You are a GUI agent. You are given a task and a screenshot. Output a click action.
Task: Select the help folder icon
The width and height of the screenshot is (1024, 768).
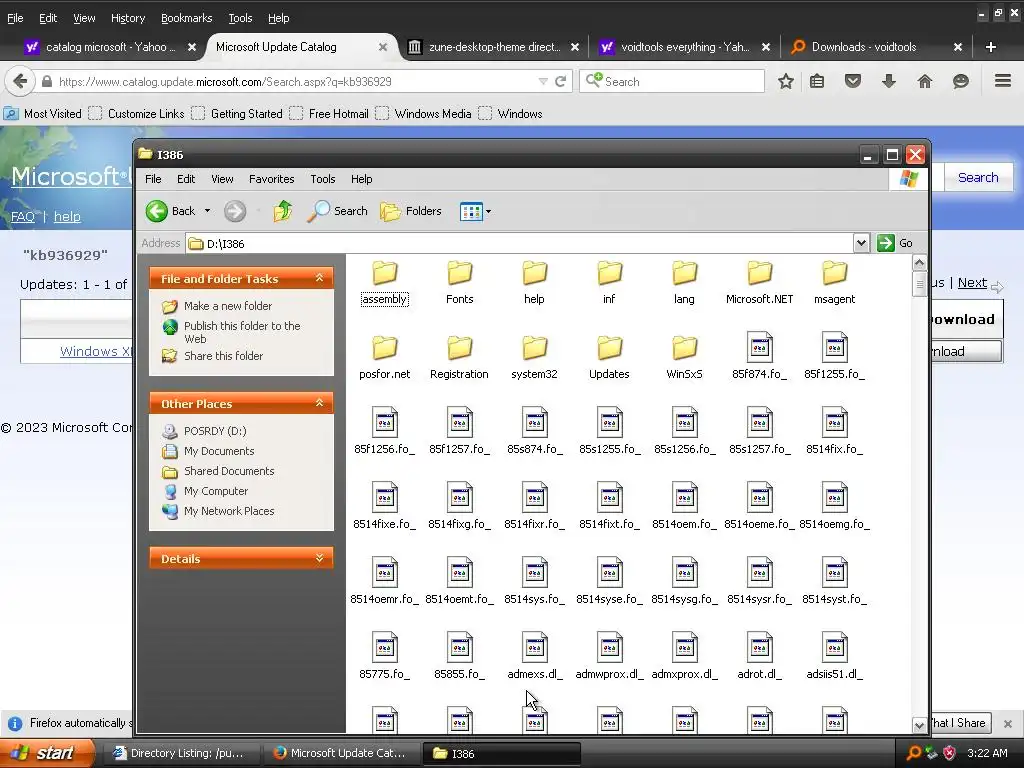click(x=534, y=273)
